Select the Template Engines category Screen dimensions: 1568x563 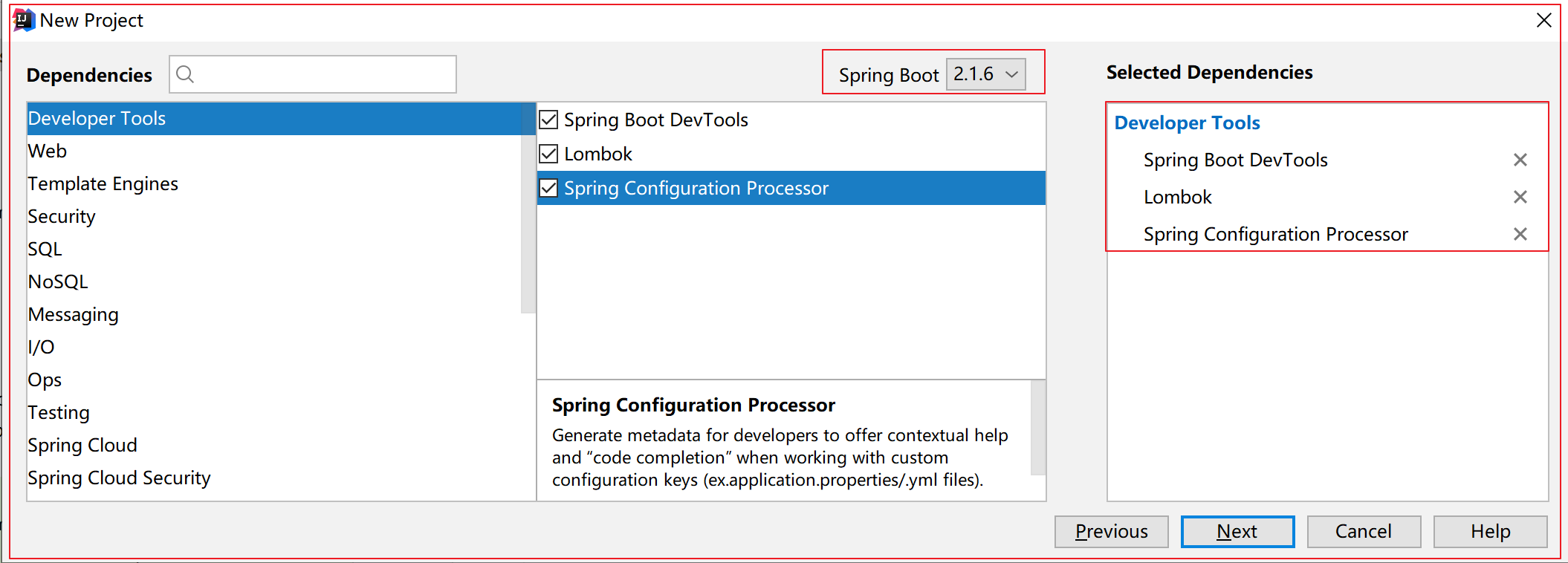[x=274, y=184]
